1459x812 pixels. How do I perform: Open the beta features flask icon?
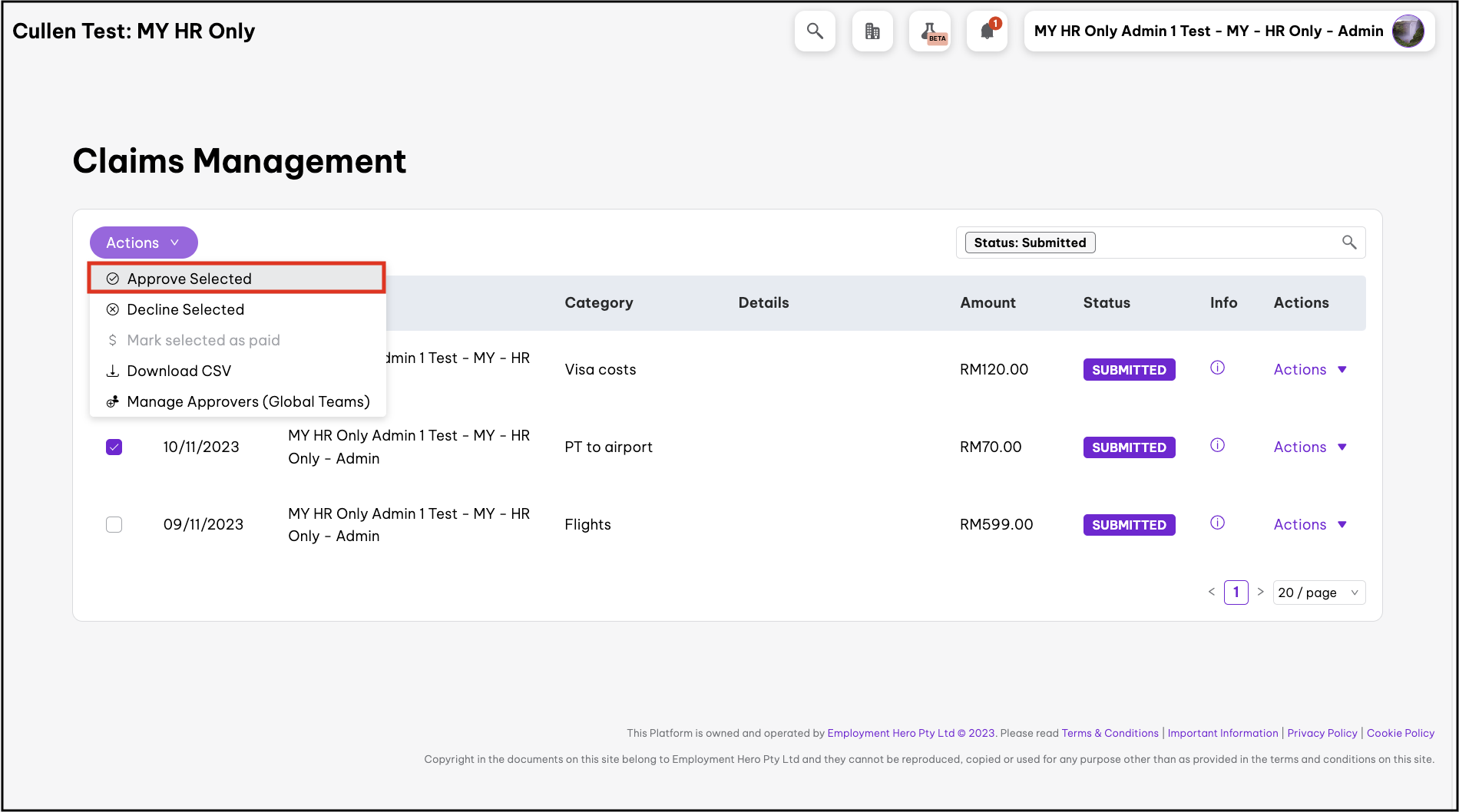(x=930, y=31)
